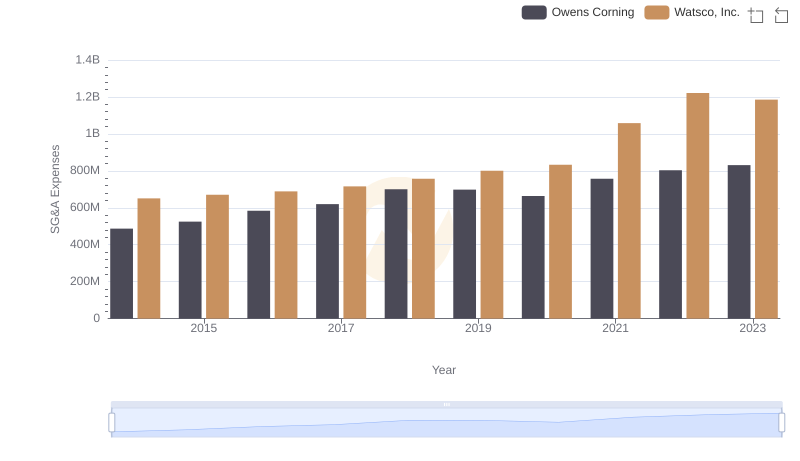Click the Owens Corning bar for 2020
Viewport: 800px width, 461px height.
(533, 257)
